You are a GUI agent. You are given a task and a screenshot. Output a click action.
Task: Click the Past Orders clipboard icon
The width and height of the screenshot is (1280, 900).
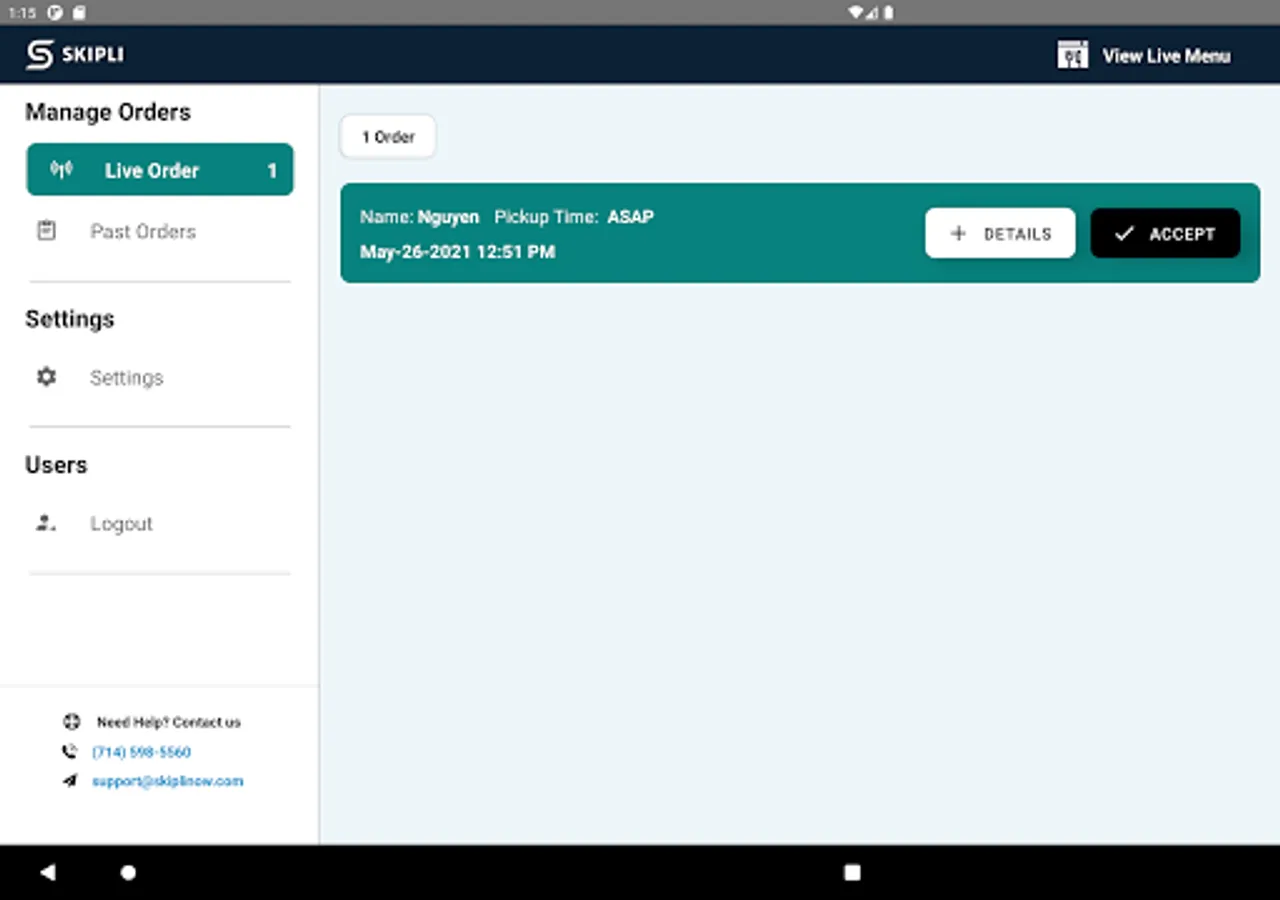coord(46,231)
